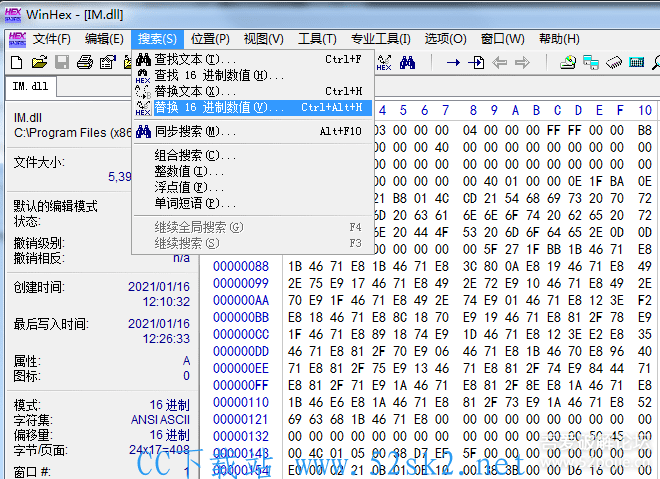Click the IM.dll name in info panel
Image resolution: width=660 pixels, height=479 pixels.
28,117
